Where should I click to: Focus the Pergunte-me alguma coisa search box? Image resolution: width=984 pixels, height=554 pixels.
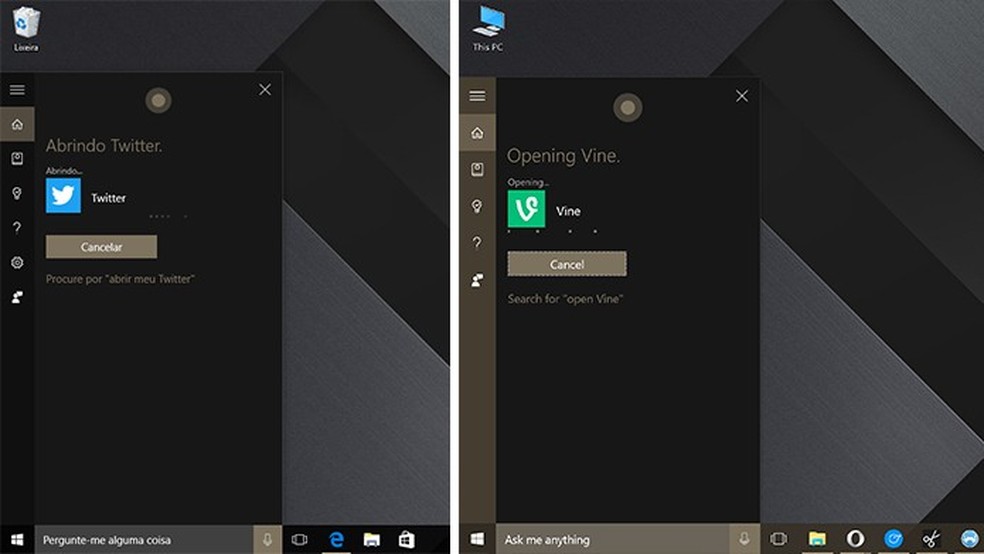point(144,540)
